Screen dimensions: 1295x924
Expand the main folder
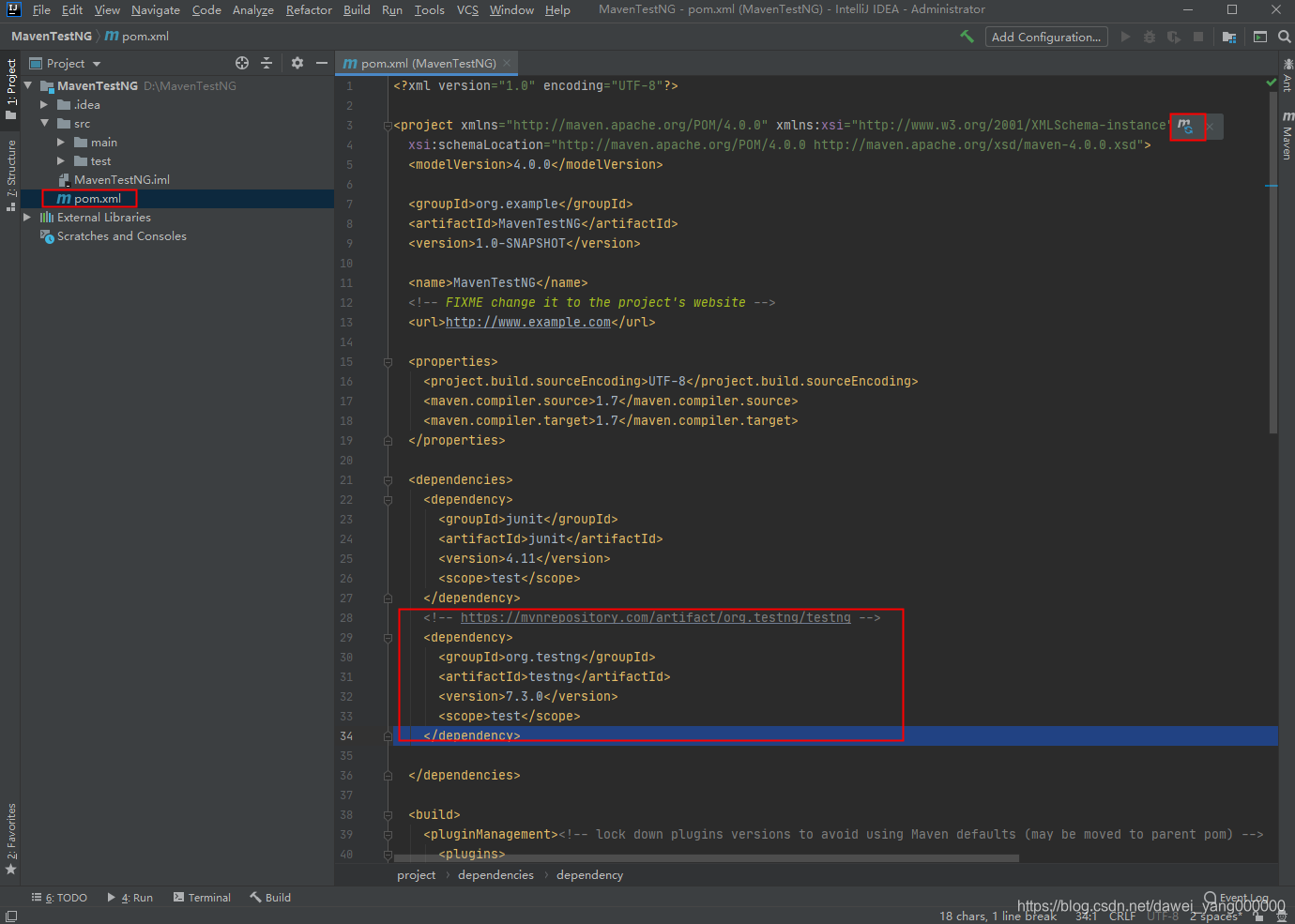click(x=61, y=142)
